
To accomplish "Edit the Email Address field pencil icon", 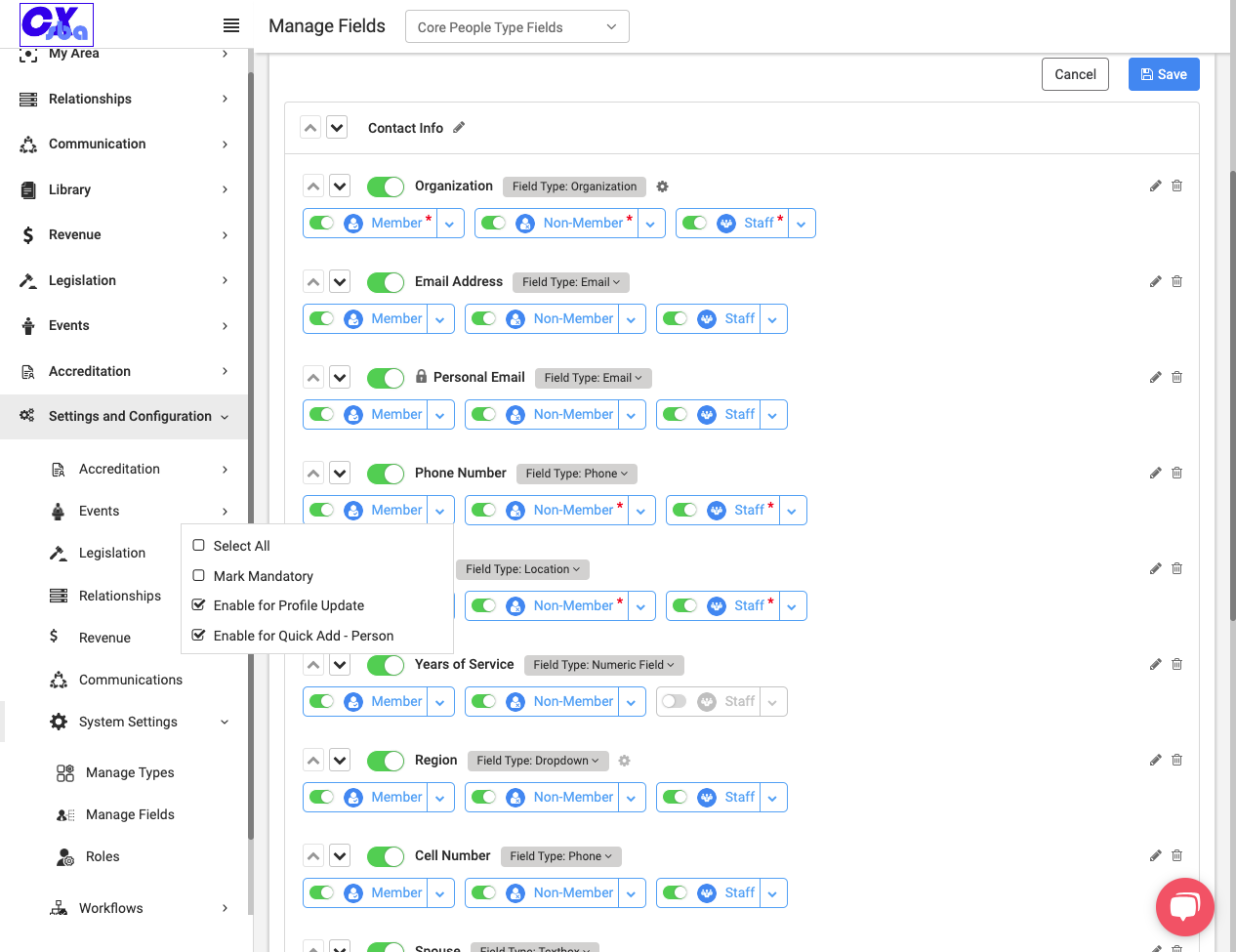I will coord(1155,281).
